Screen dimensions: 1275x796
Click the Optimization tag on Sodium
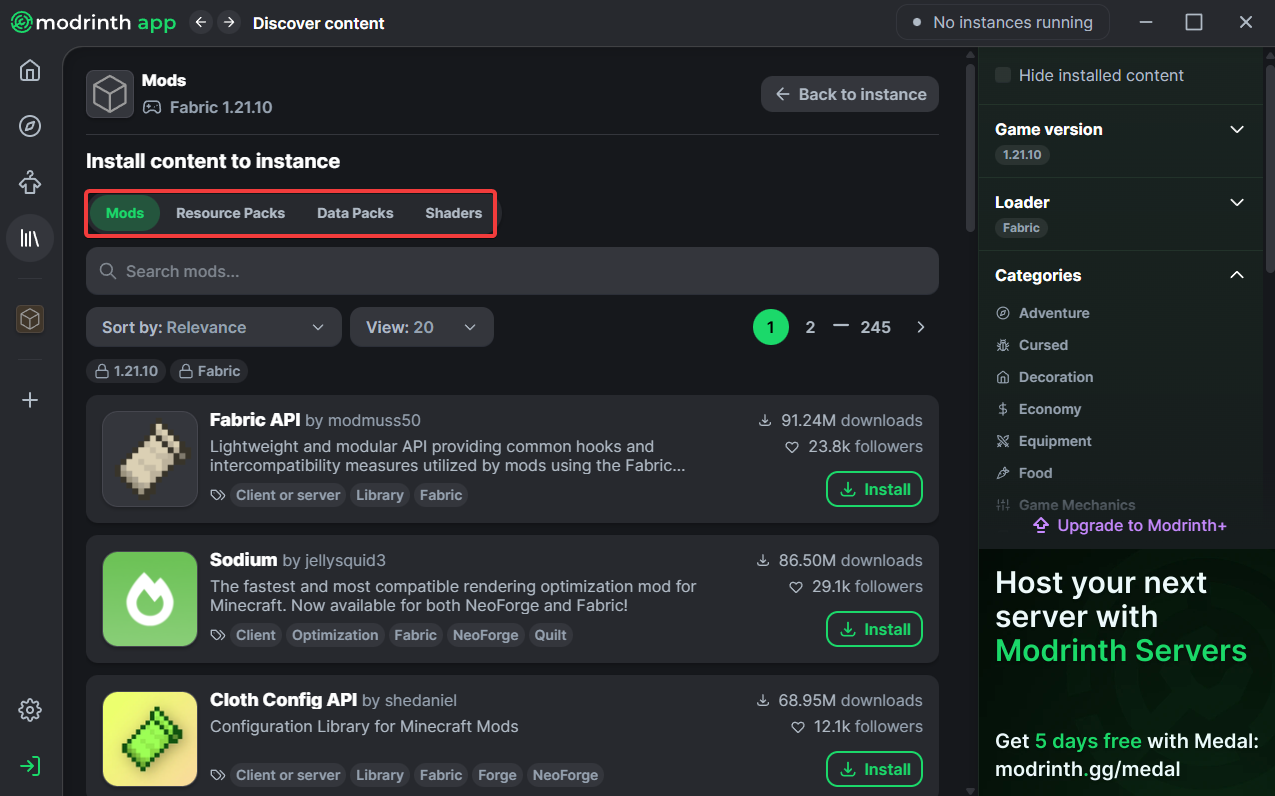(x=335, y=635)
